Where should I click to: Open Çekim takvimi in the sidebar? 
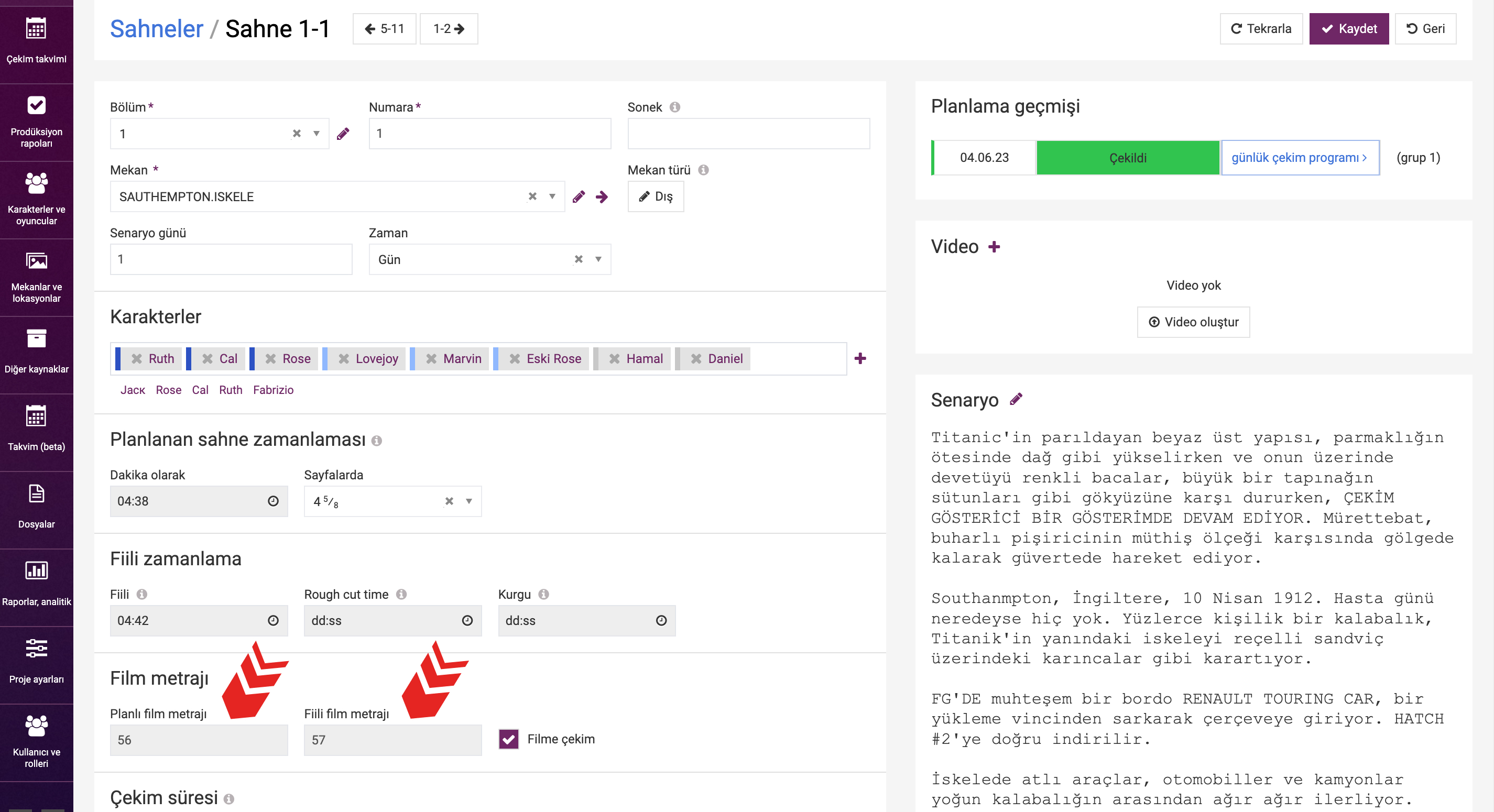36,41
